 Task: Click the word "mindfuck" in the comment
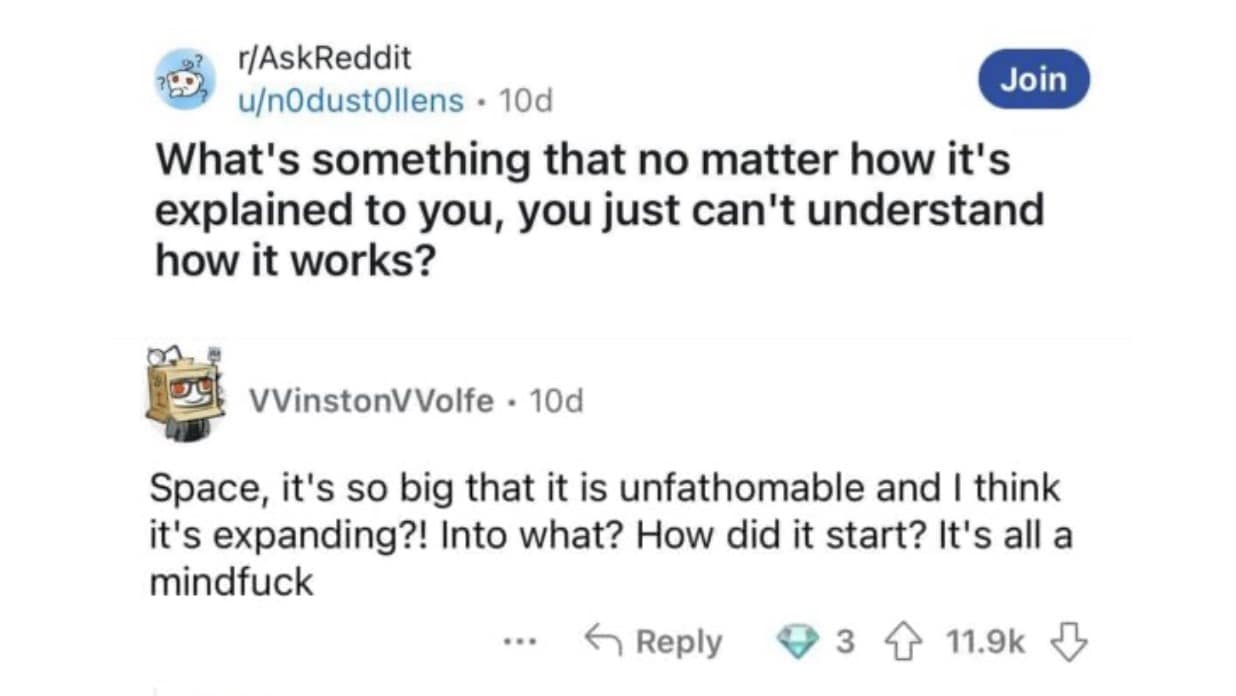pos(231,582)
